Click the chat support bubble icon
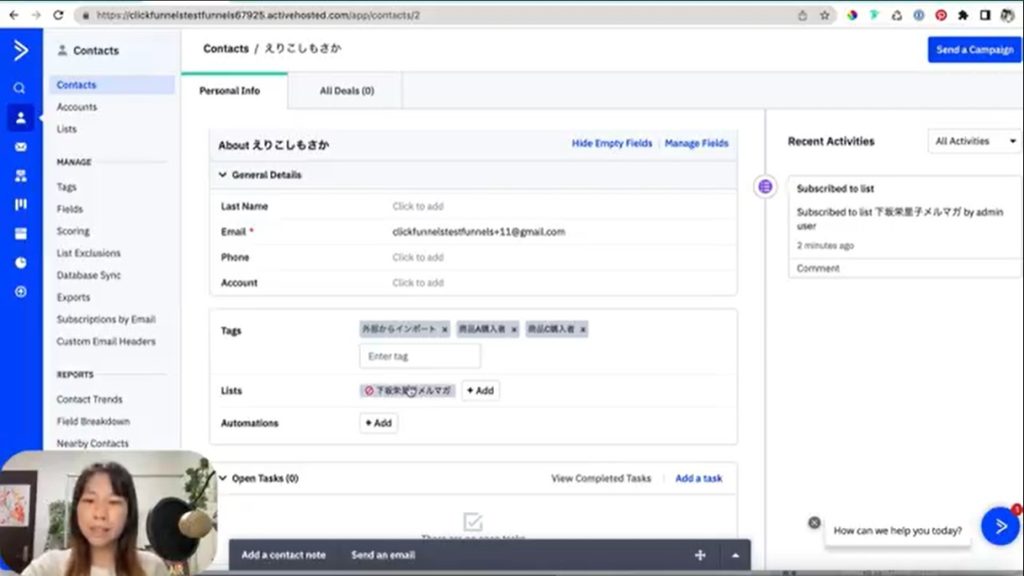1024x576 pixels. click(x=1000, y=526)
